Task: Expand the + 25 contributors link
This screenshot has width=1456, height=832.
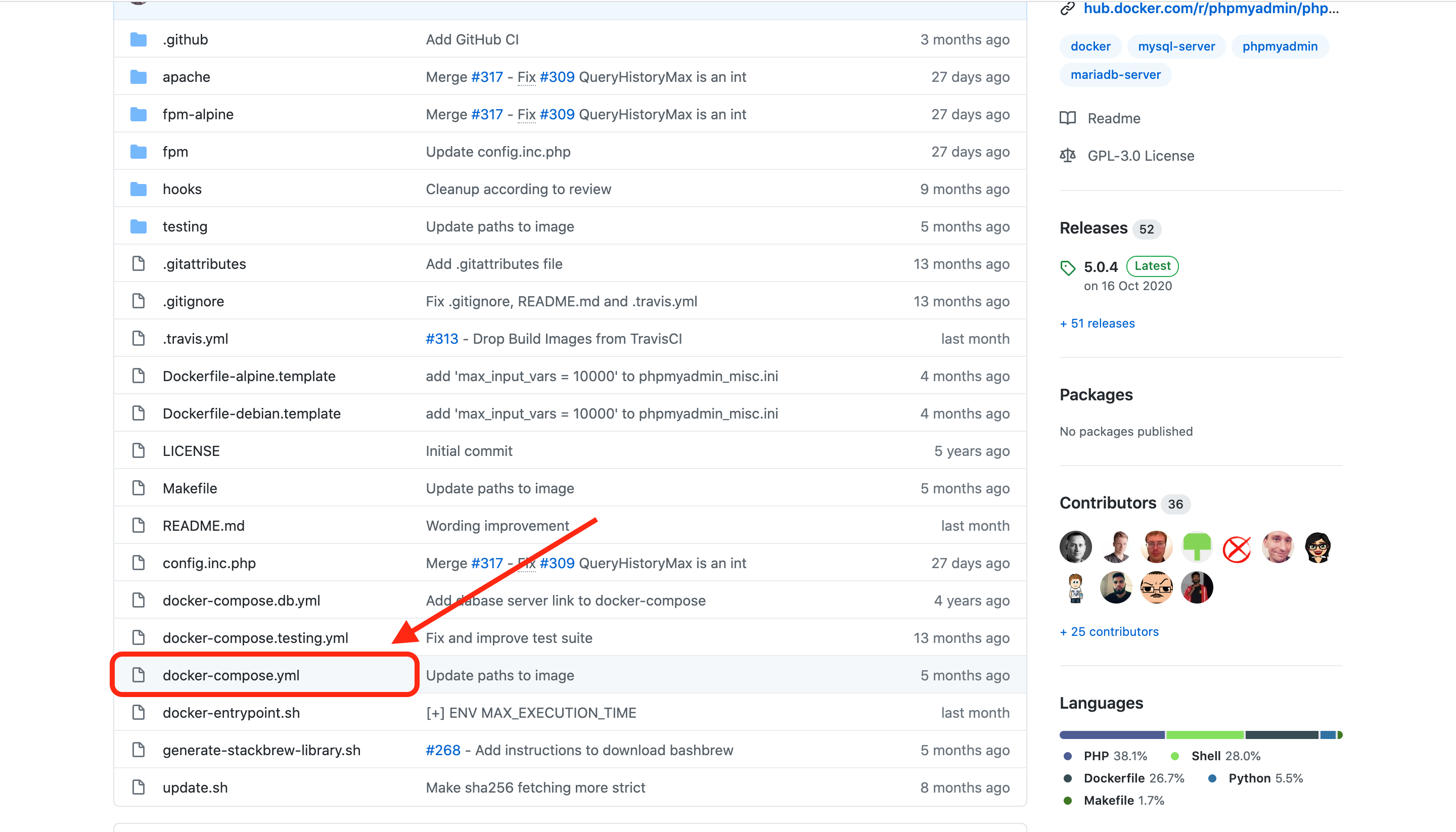Action: pos(1109,631)
